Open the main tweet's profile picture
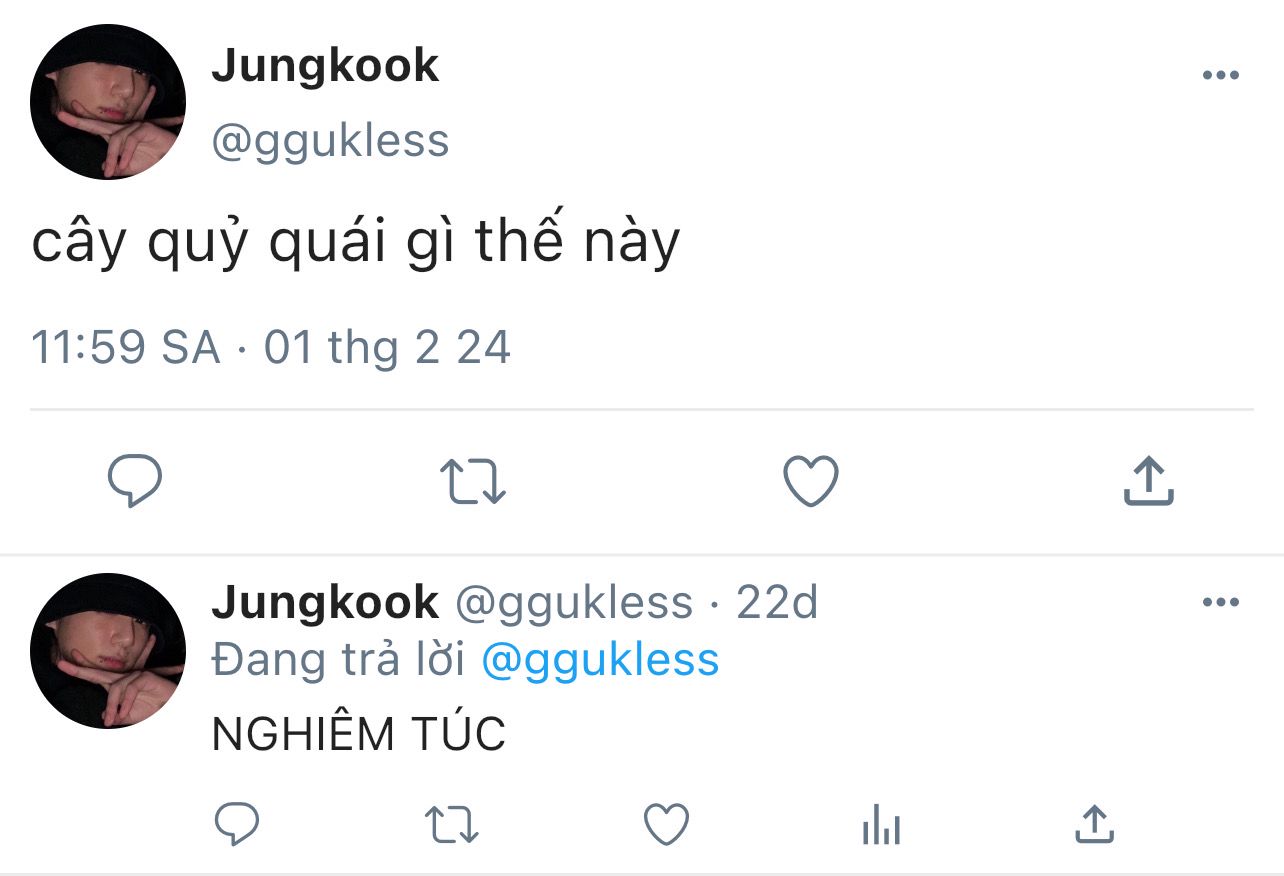The width and height of the screenshot is (1284, 876). click(x=108, y=103)
